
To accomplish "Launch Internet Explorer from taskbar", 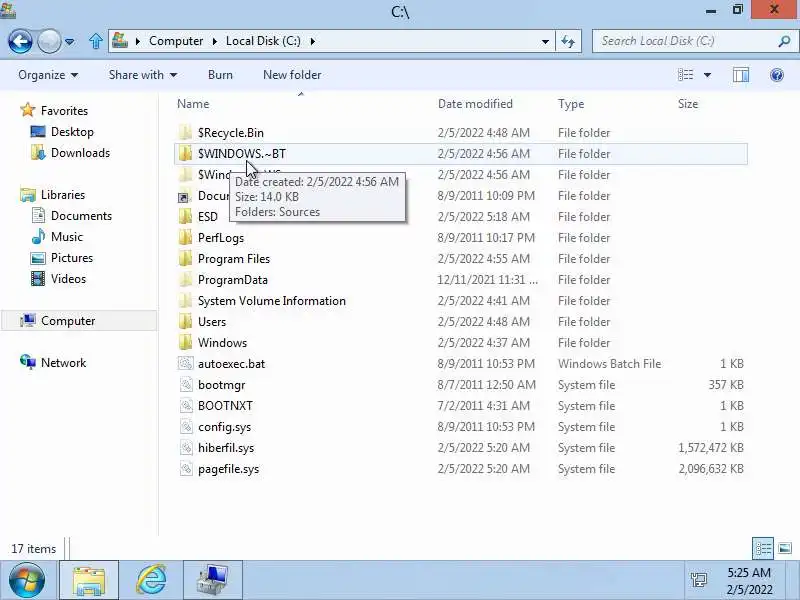I will point(151,580).
